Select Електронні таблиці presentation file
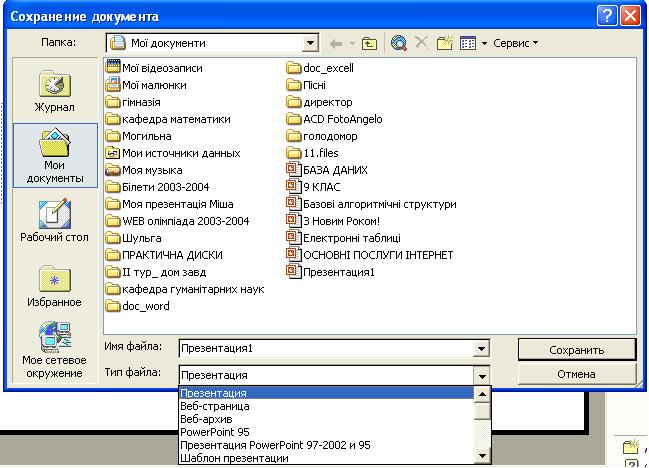Viewport: 649px width, 468px height. [344, 238]
